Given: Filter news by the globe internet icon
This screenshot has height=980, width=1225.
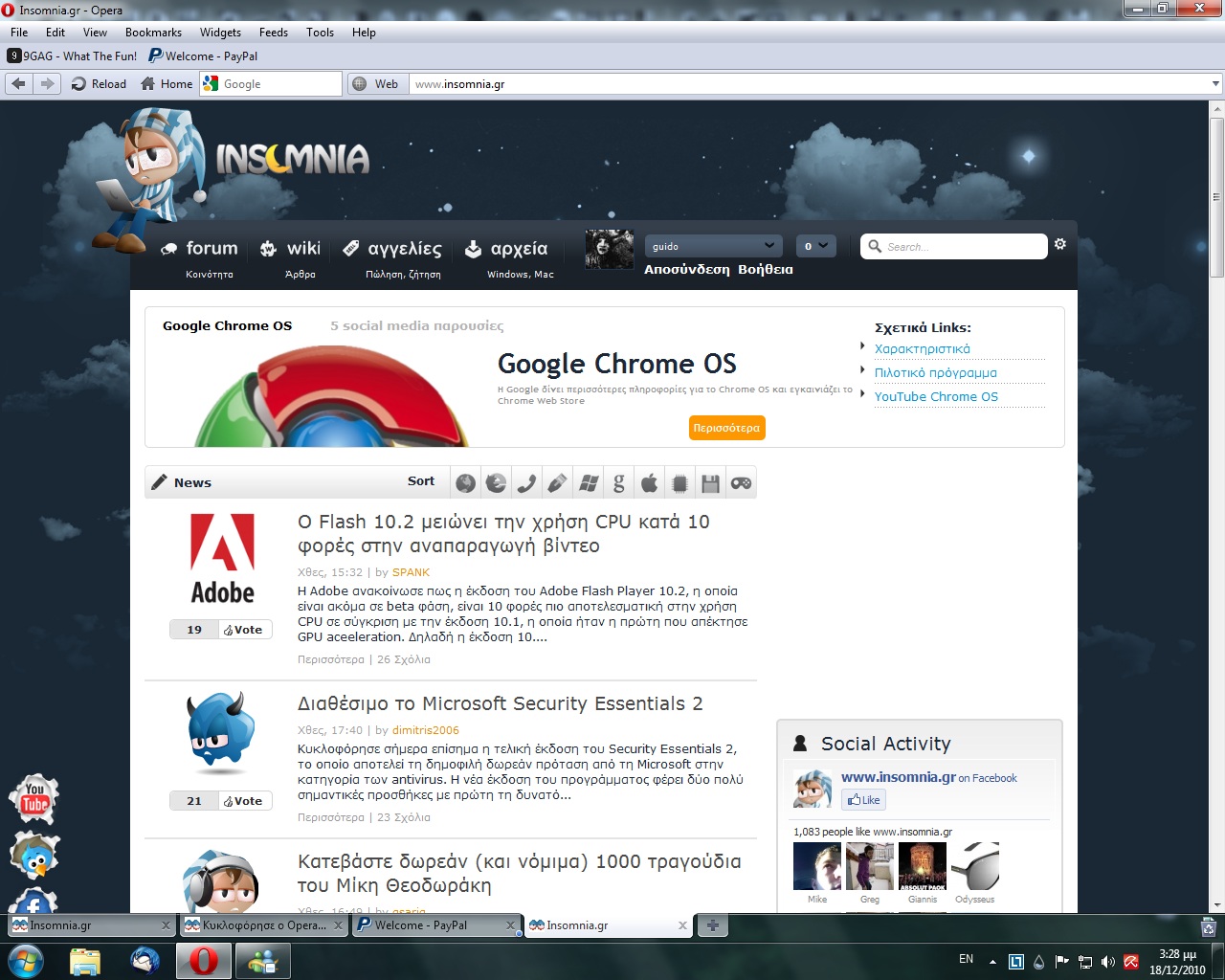Looking at the screenshot, I should 465,483.
